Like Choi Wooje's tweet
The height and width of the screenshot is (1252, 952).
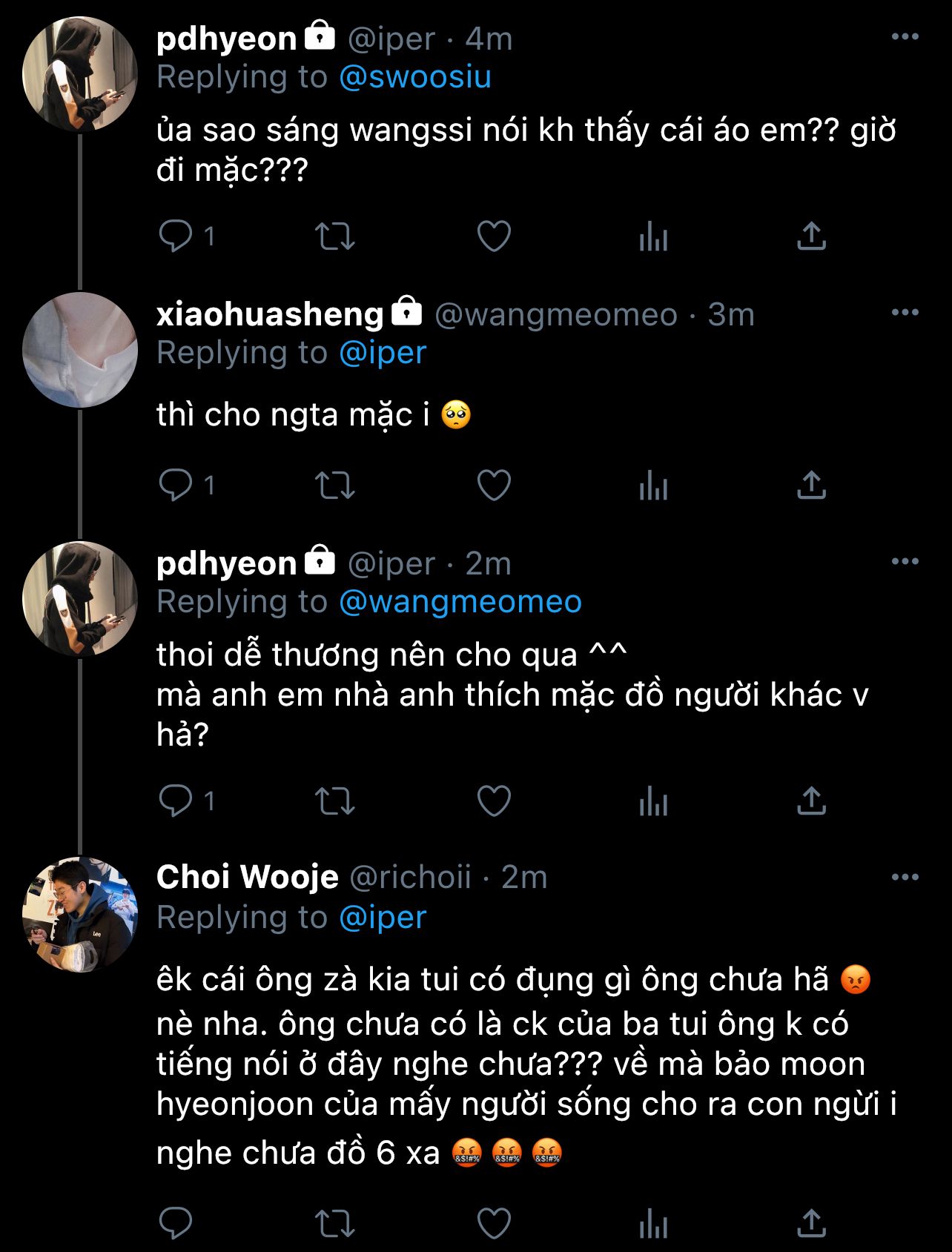coord(494,1223)
